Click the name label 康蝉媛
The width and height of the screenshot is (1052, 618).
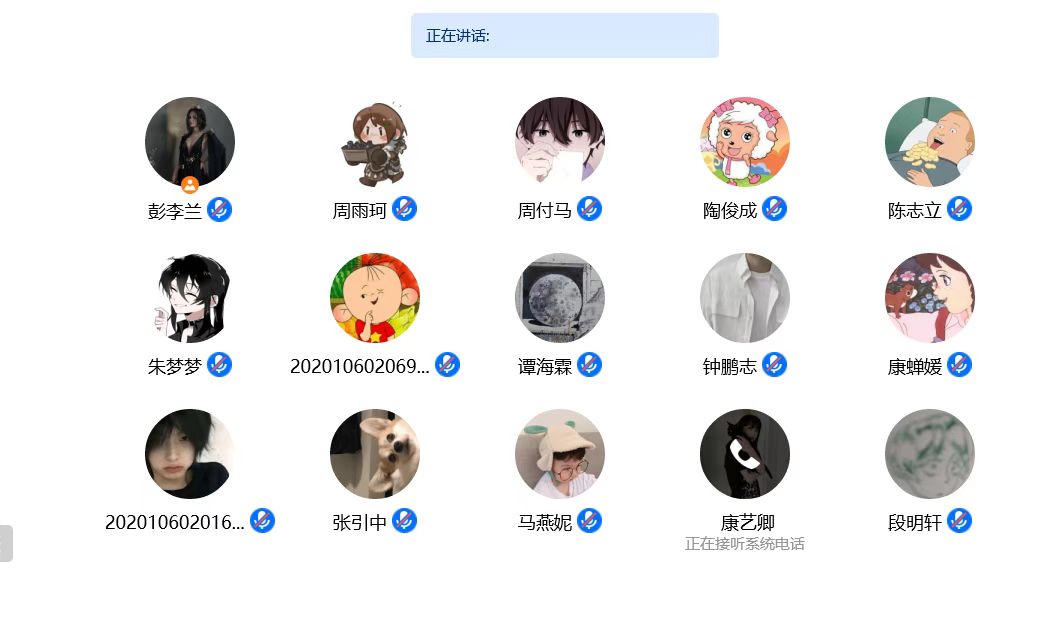coord(914,366)
